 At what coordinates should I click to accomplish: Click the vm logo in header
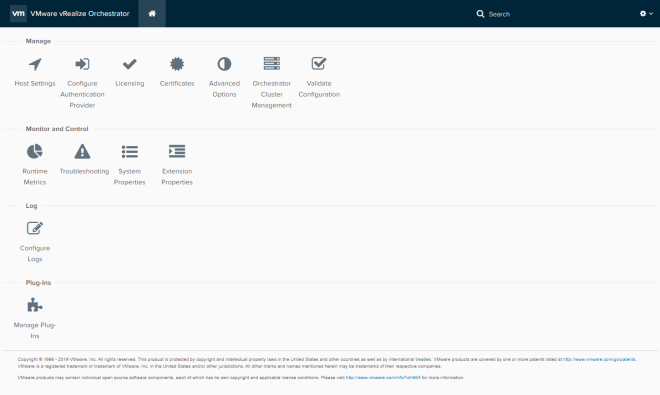point(18,13)
